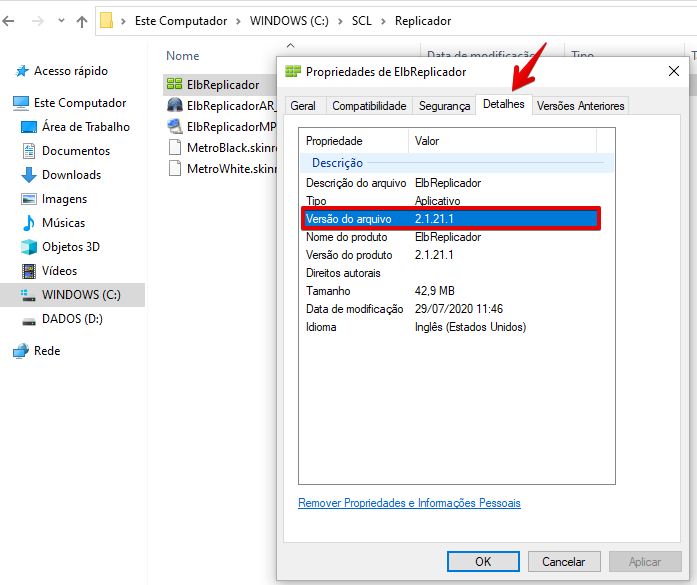Expand chevron after SCL breadcrumb
The height and width of the screenshot is (585, 697).
tap(383, 21)
